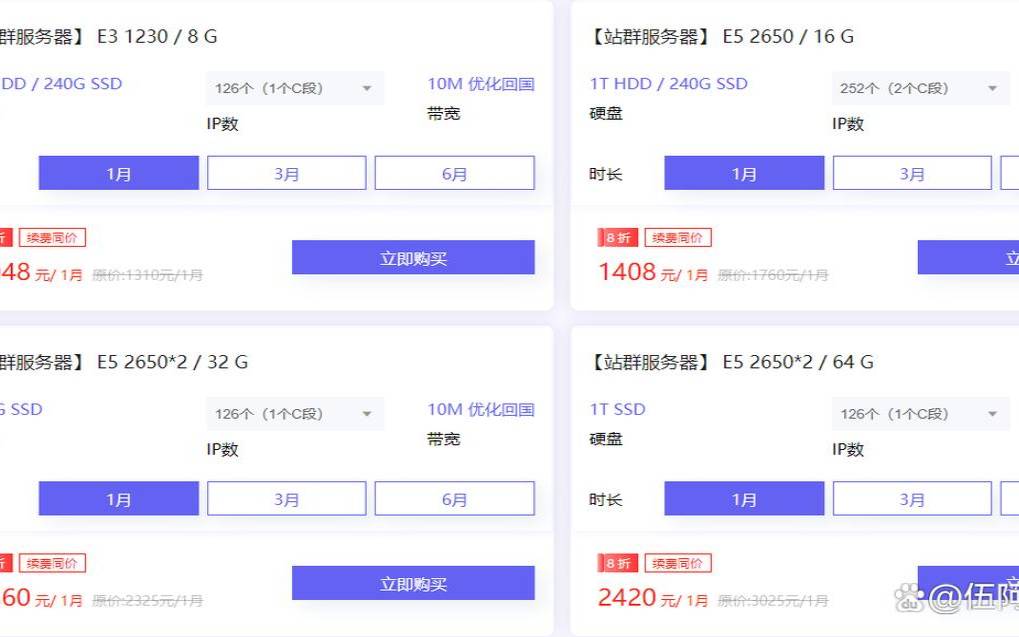
Task: Pick 6月 duration for E5 2650*2 / 32 G server
Action: tap(454, 499)
